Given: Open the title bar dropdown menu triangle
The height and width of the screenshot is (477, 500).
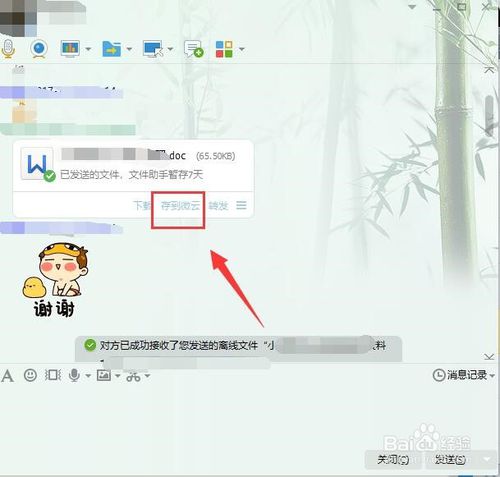Looking at the screenshot, I should (412, 7).
